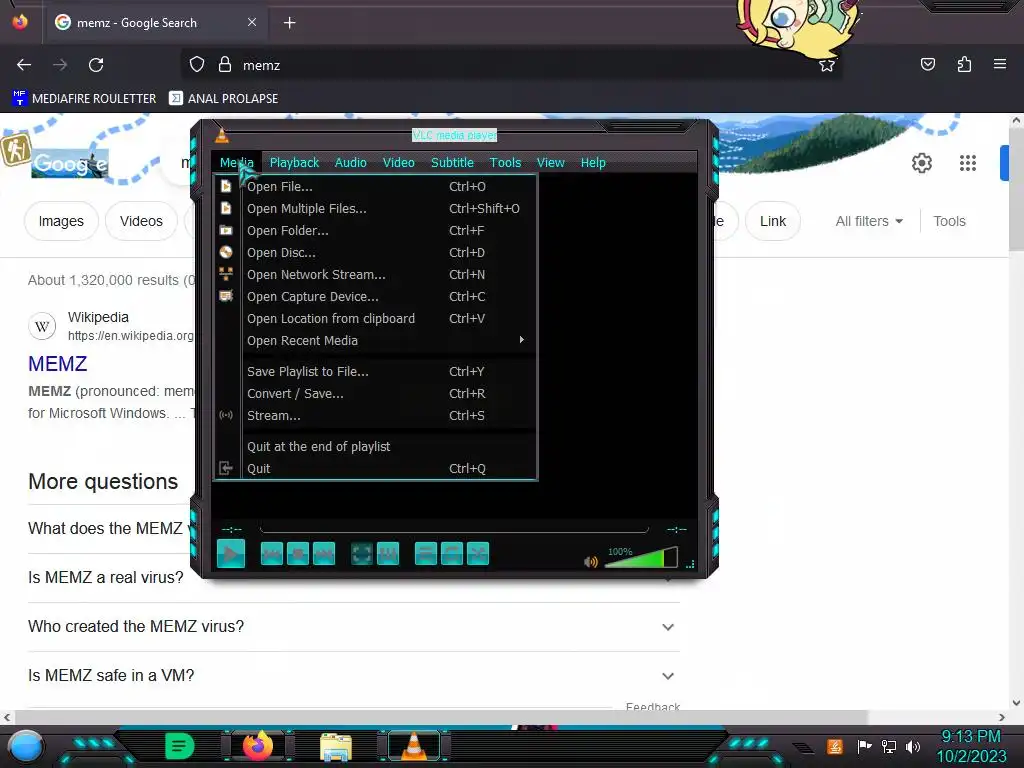Click the VLC cone icon in title bar
1024x768 pixels.
(x=222, y=135)
